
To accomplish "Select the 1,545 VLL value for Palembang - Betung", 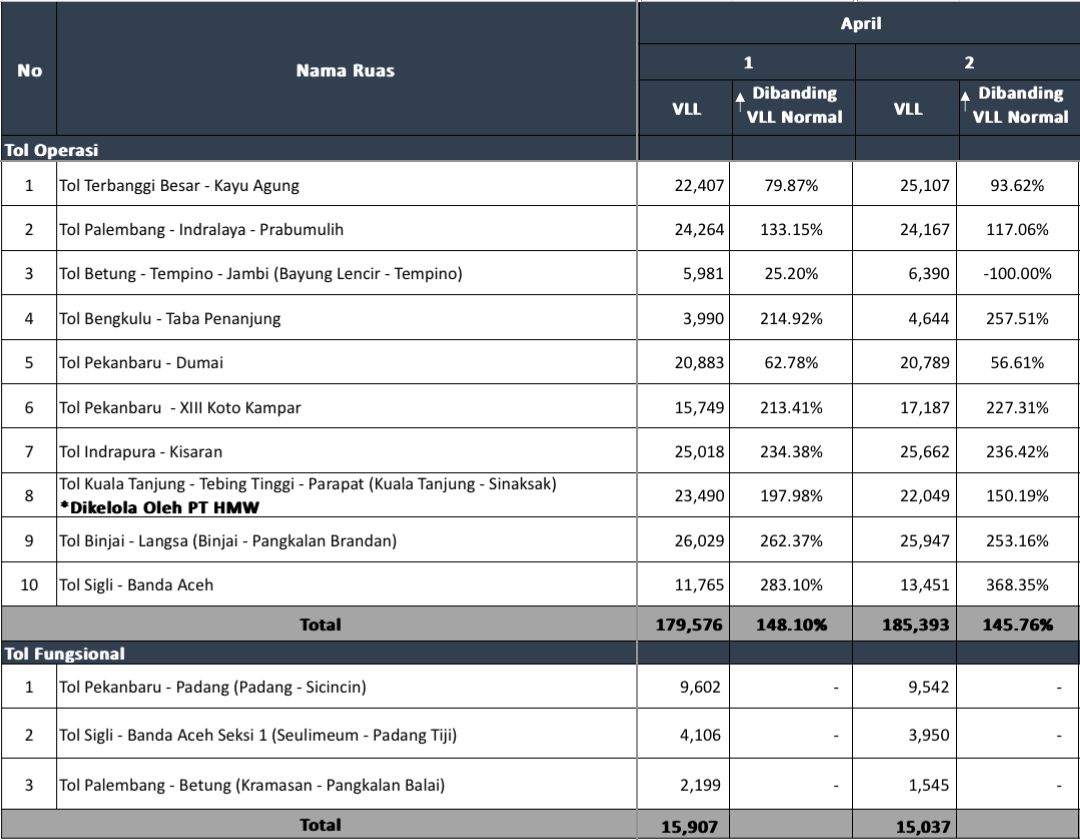I will 928,785.
